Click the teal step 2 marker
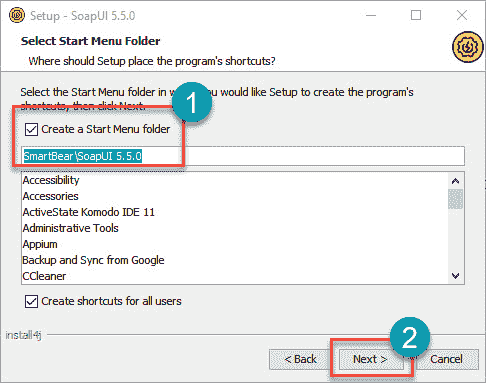This screenshot has width=486, height=383. tap(410, 338)
